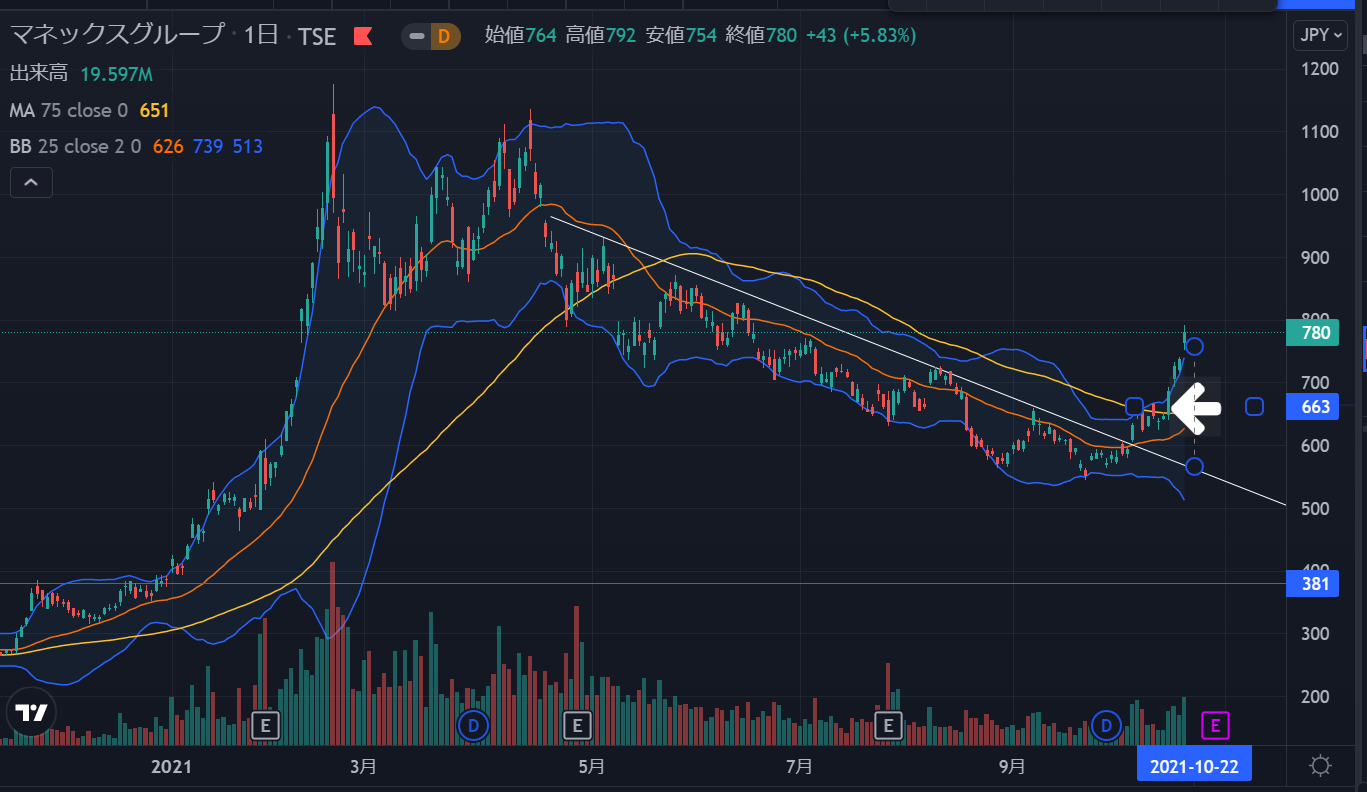Screen dimensions: 1367x792
Task: Open the JPY currency dropdown
Action: tap(1320, 35)
